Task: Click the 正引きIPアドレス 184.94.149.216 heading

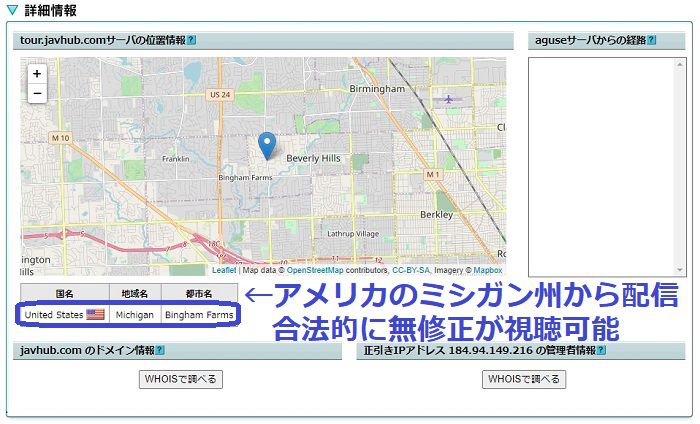Action: (x=480, y=350)
